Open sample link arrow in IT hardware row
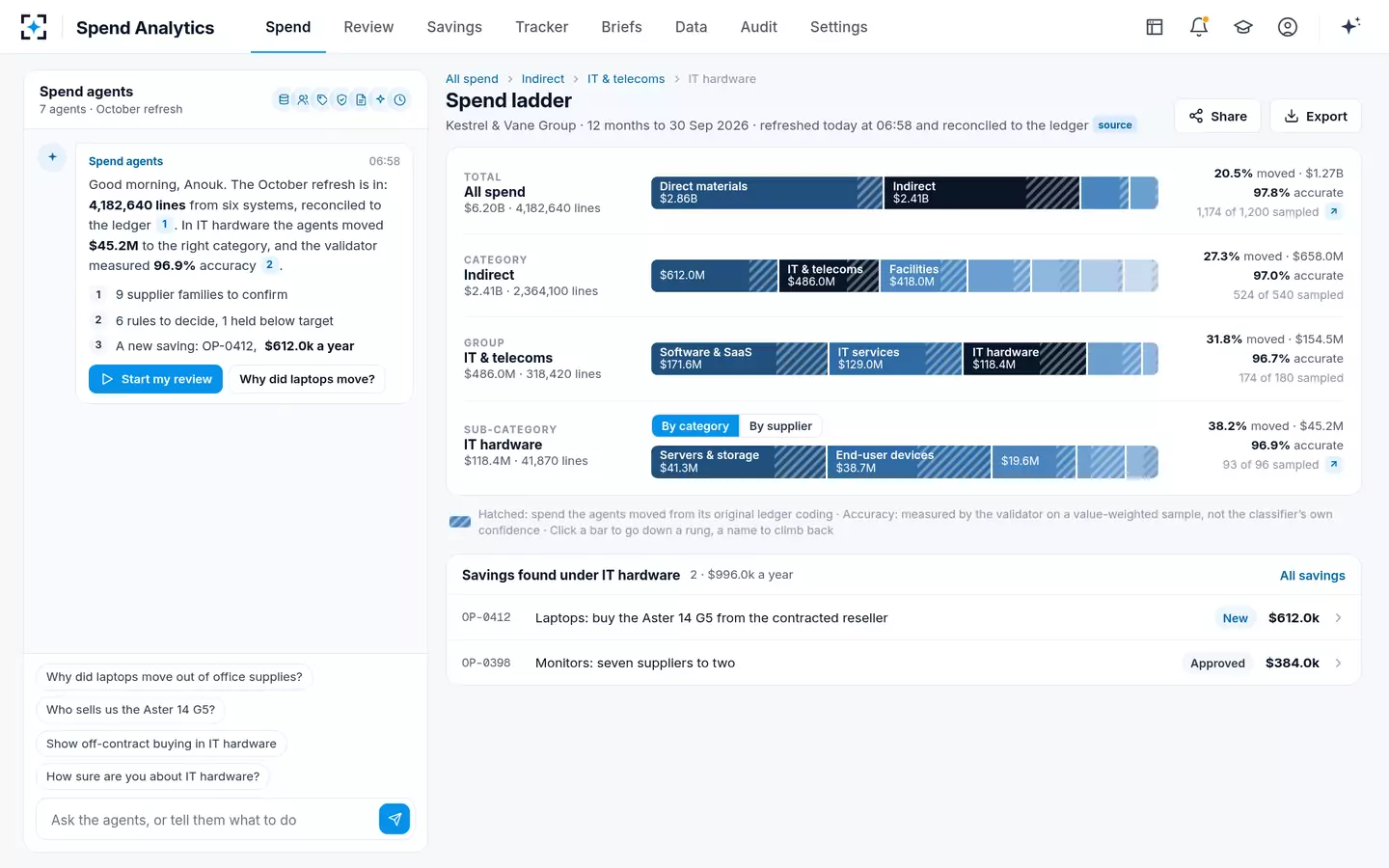 coord(1334,465)
